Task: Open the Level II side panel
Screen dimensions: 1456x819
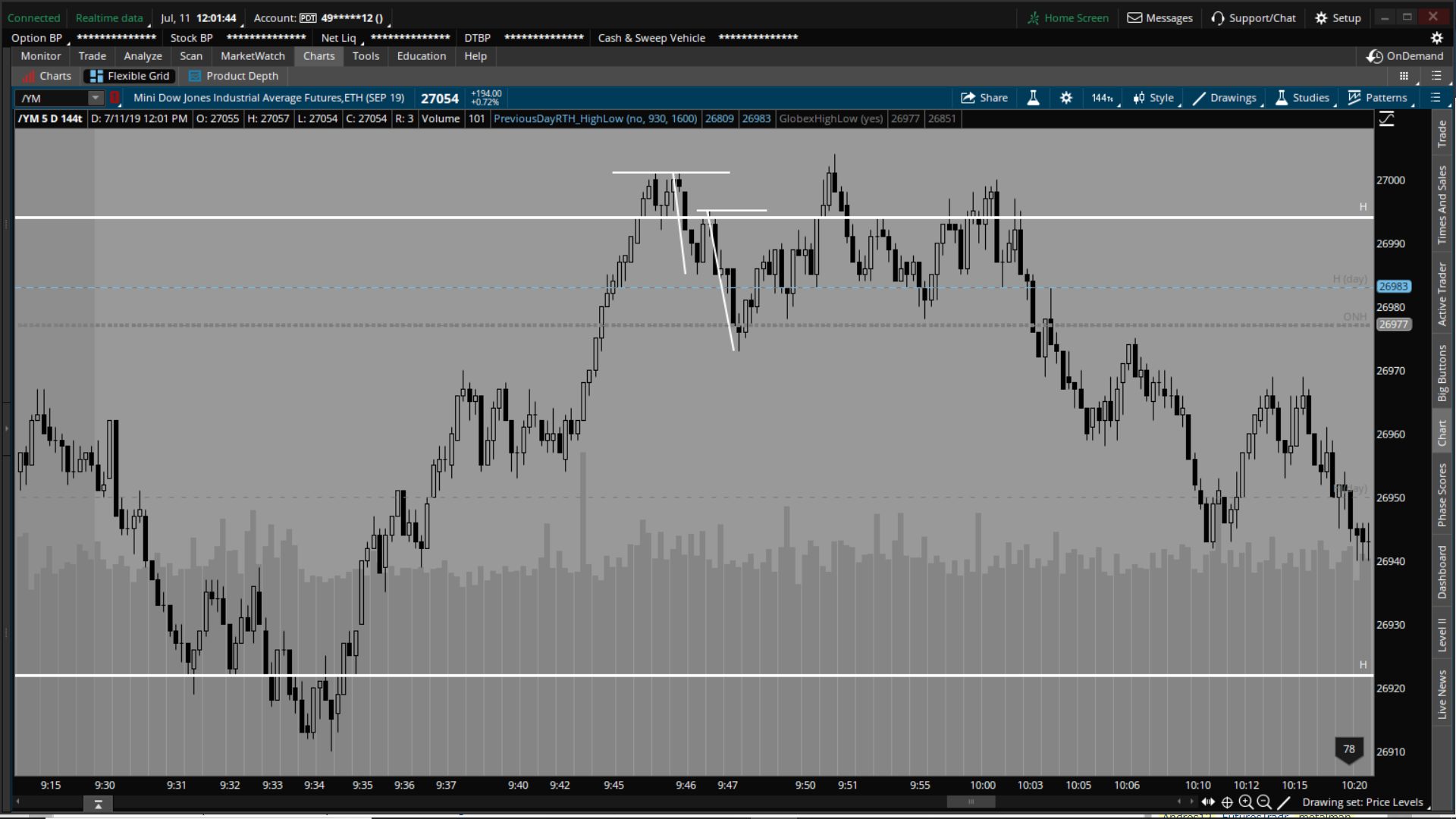Action: (1442, 635)
